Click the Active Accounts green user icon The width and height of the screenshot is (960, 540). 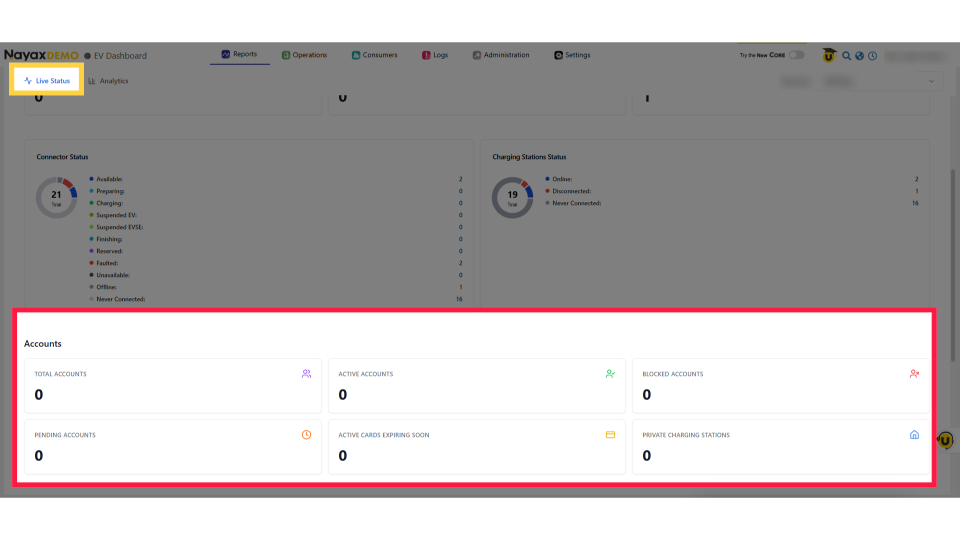[610, 374]
